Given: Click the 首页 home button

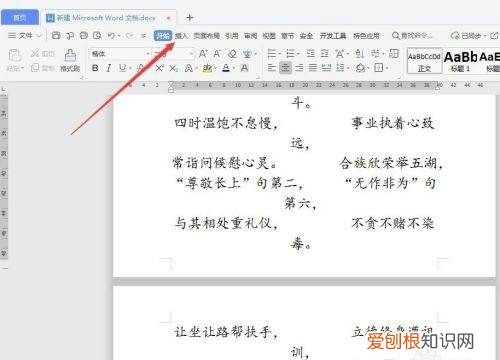Looking at the screenshot, I should point(20,17).
